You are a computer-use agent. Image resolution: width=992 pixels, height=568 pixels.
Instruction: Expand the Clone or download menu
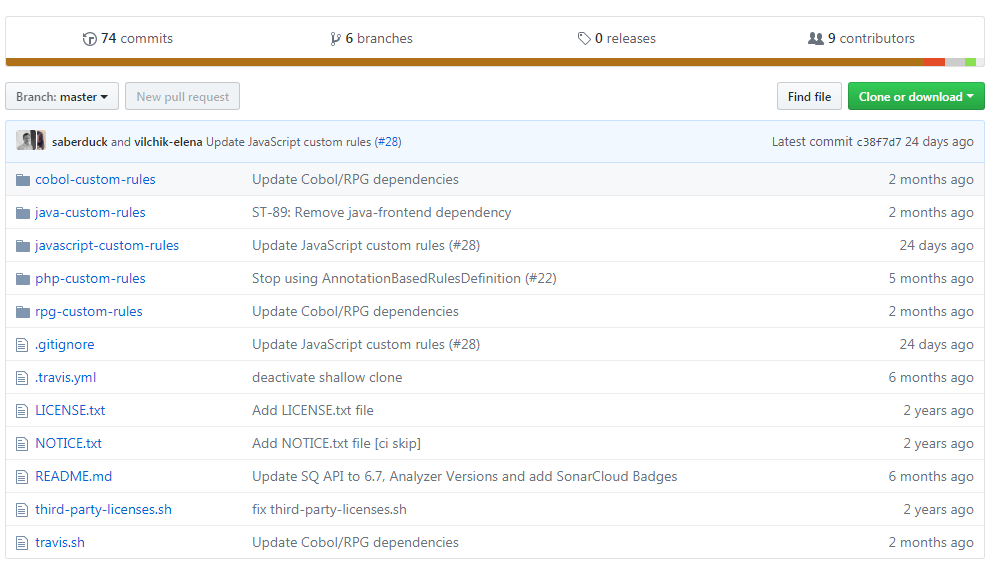tap(916, 96)
